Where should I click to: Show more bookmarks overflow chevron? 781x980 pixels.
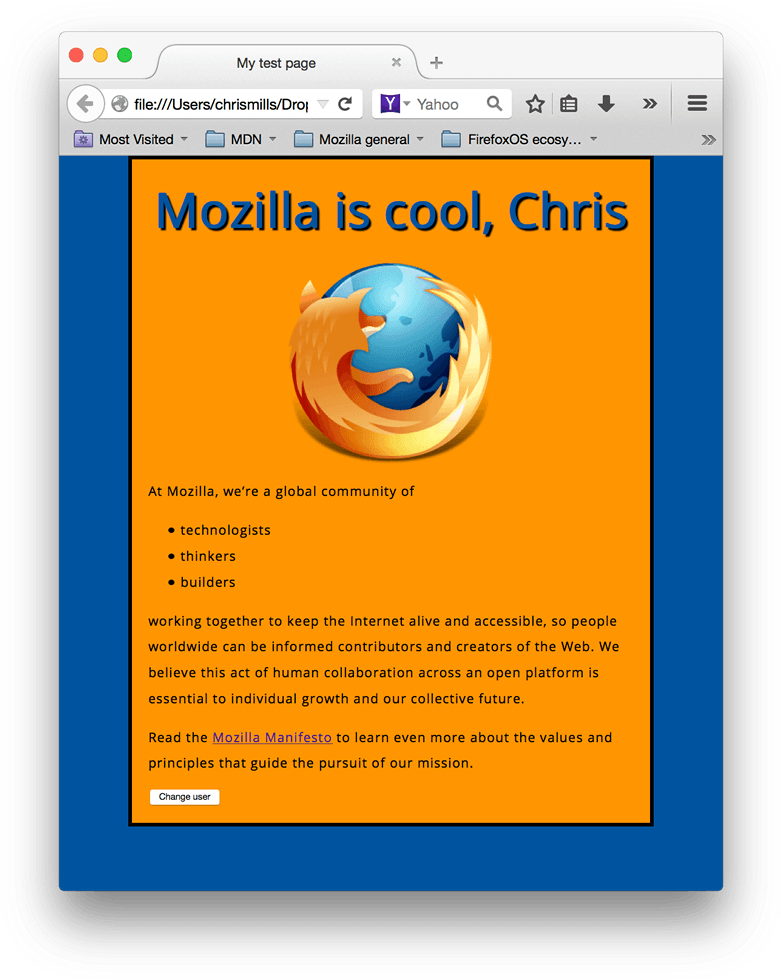tap(708, 139)
